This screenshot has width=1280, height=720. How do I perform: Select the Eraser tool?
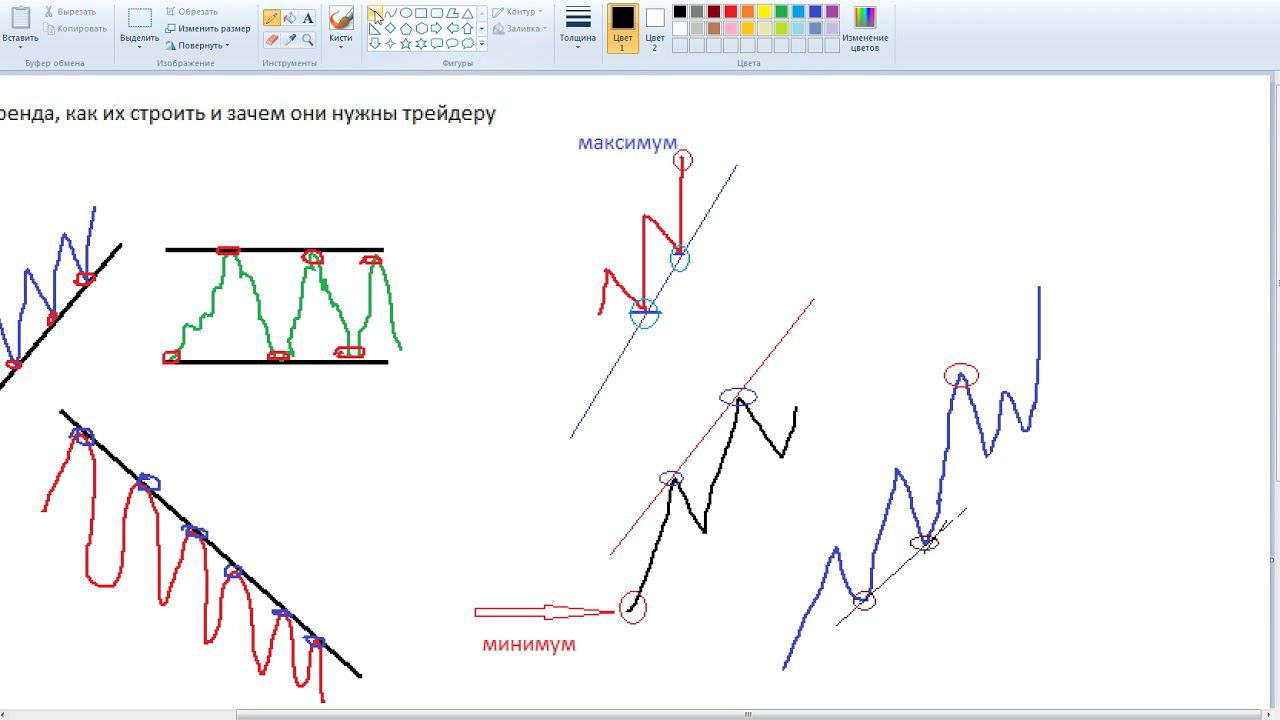click(x=271, y=40)
